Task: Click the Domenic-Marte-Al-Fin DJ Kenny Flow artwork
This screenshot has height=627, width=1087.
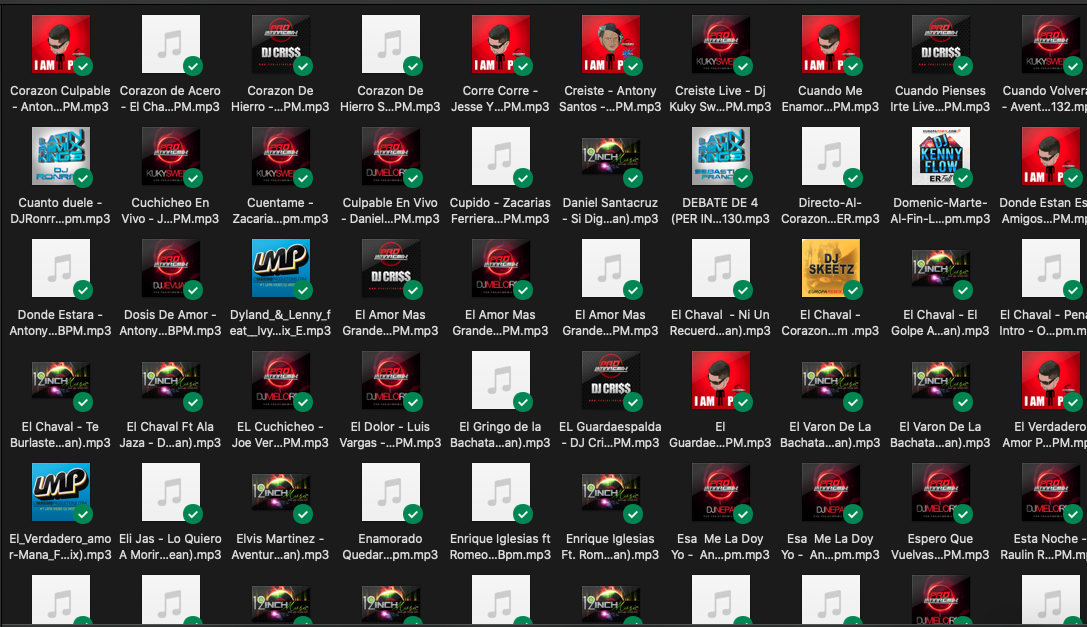Action: click(x=941, y=156)
